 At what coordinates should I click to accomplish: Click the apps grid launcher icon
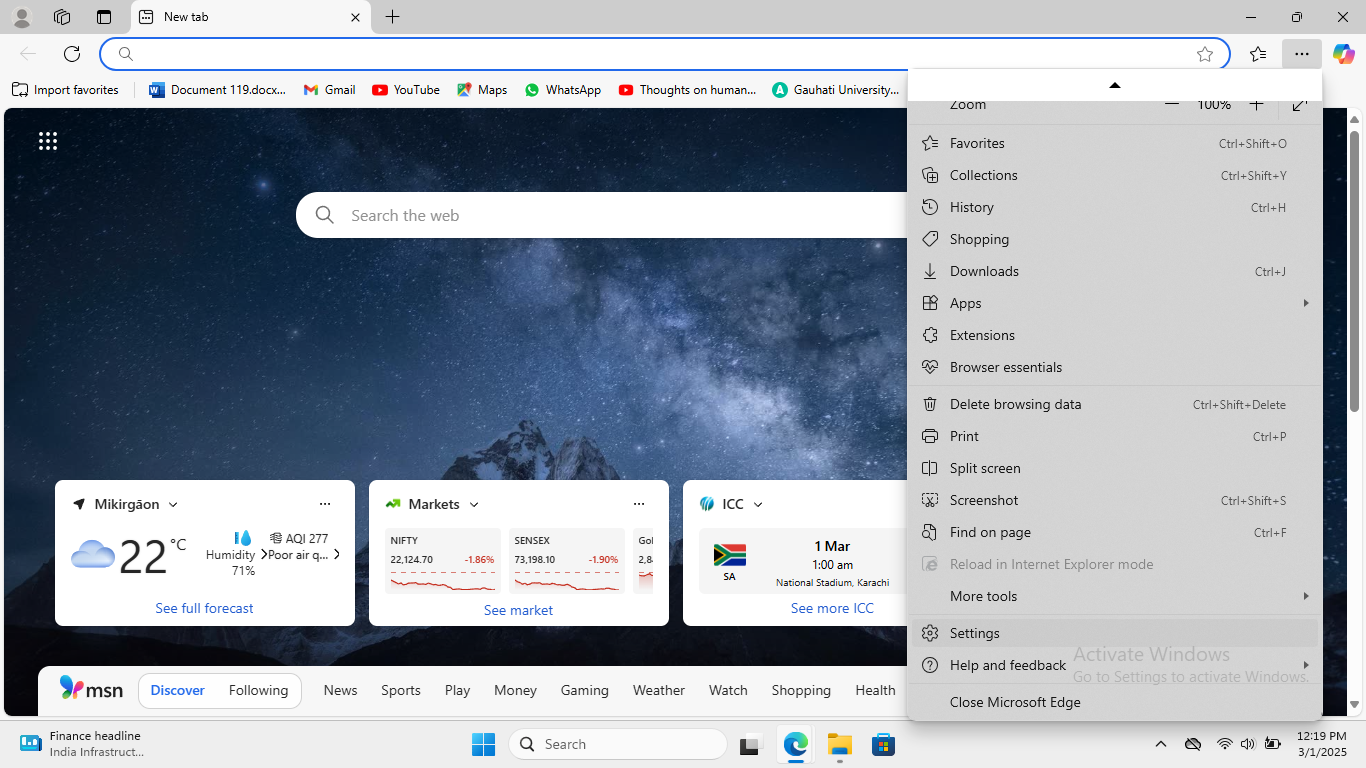click(48, 141)
